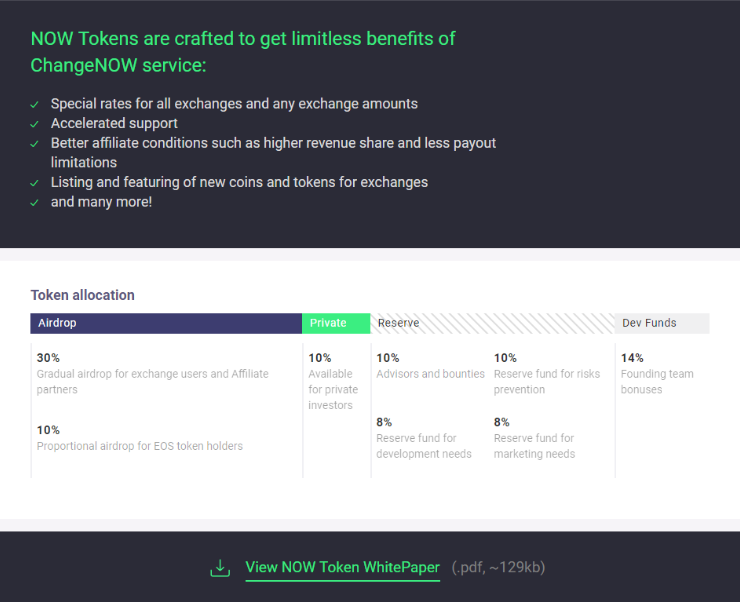This screenshot has width=740, height=602.
Task: Click the checkmark next to Accelerated support
Action: (x=34, y=124)
